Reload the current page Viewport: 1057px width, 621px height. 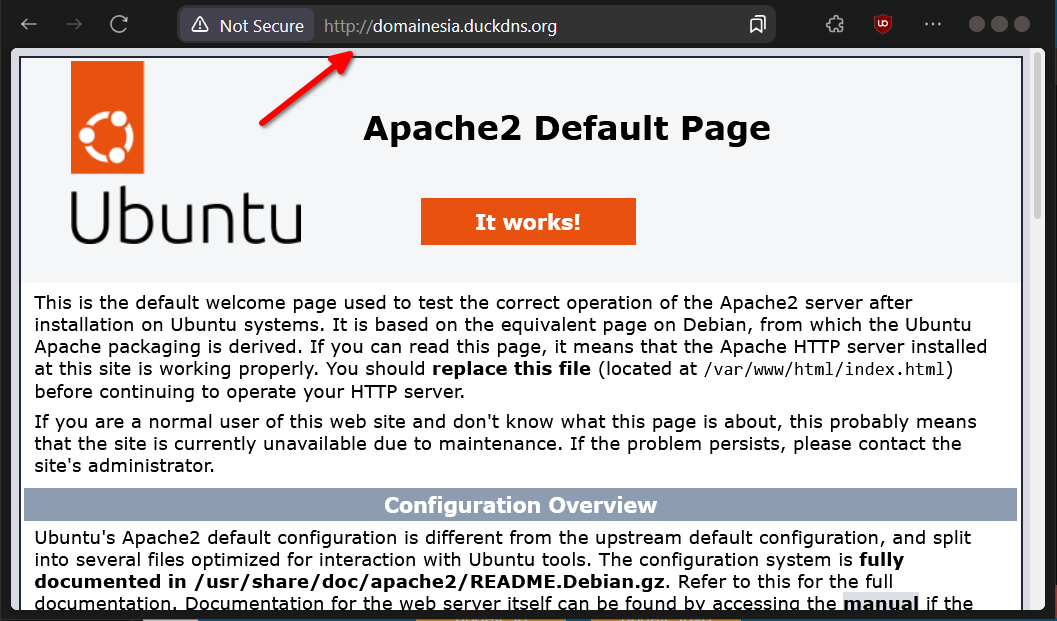pos(119,25)
